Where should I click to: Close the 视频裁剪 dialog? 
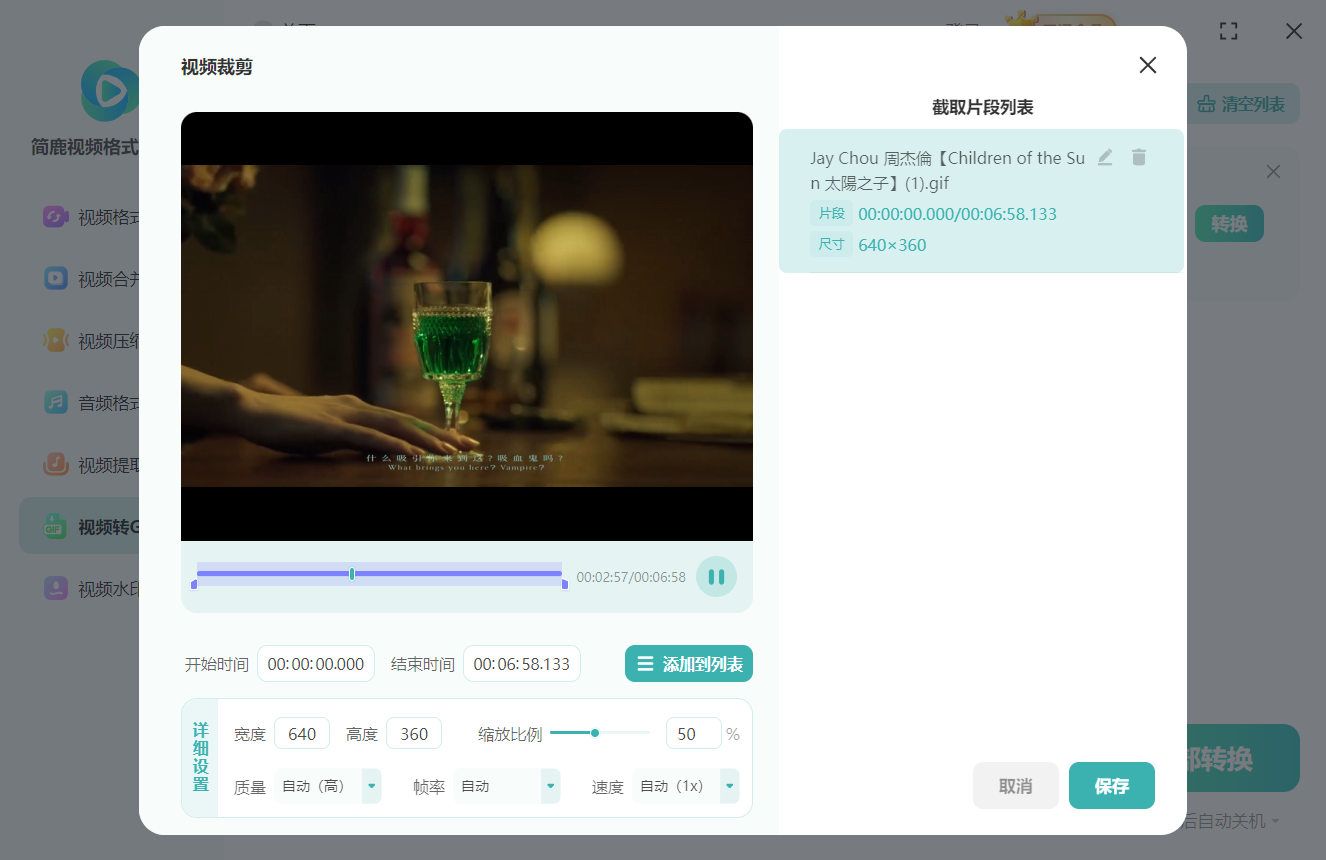click(1148, 65)
